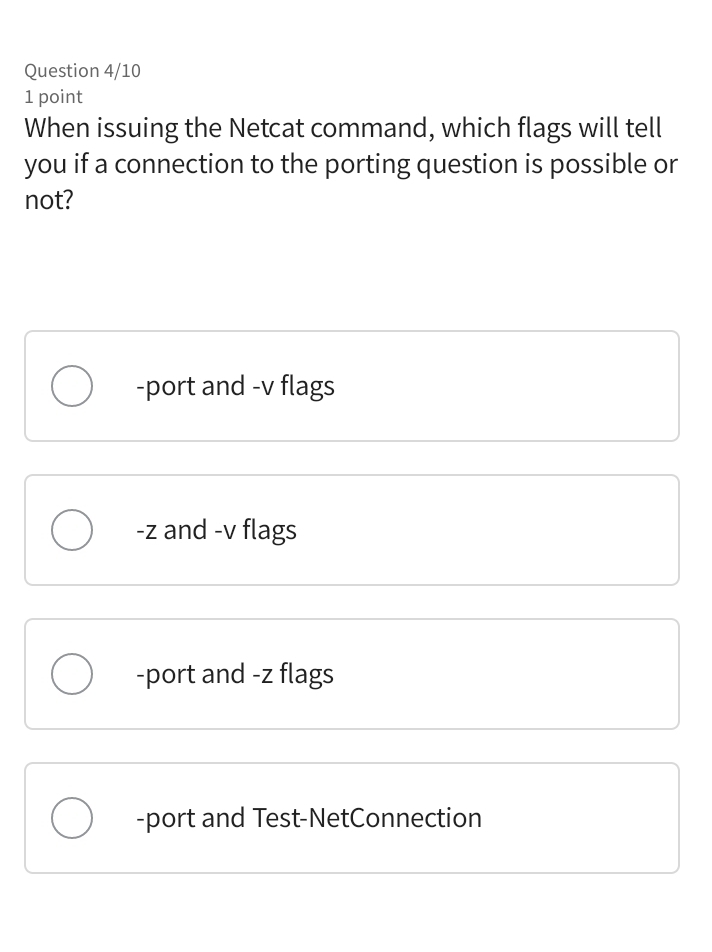Click the "-z and -v flags" answer text
The height and width of the screenshot is (952, 712).
click(x=216, y=530)
